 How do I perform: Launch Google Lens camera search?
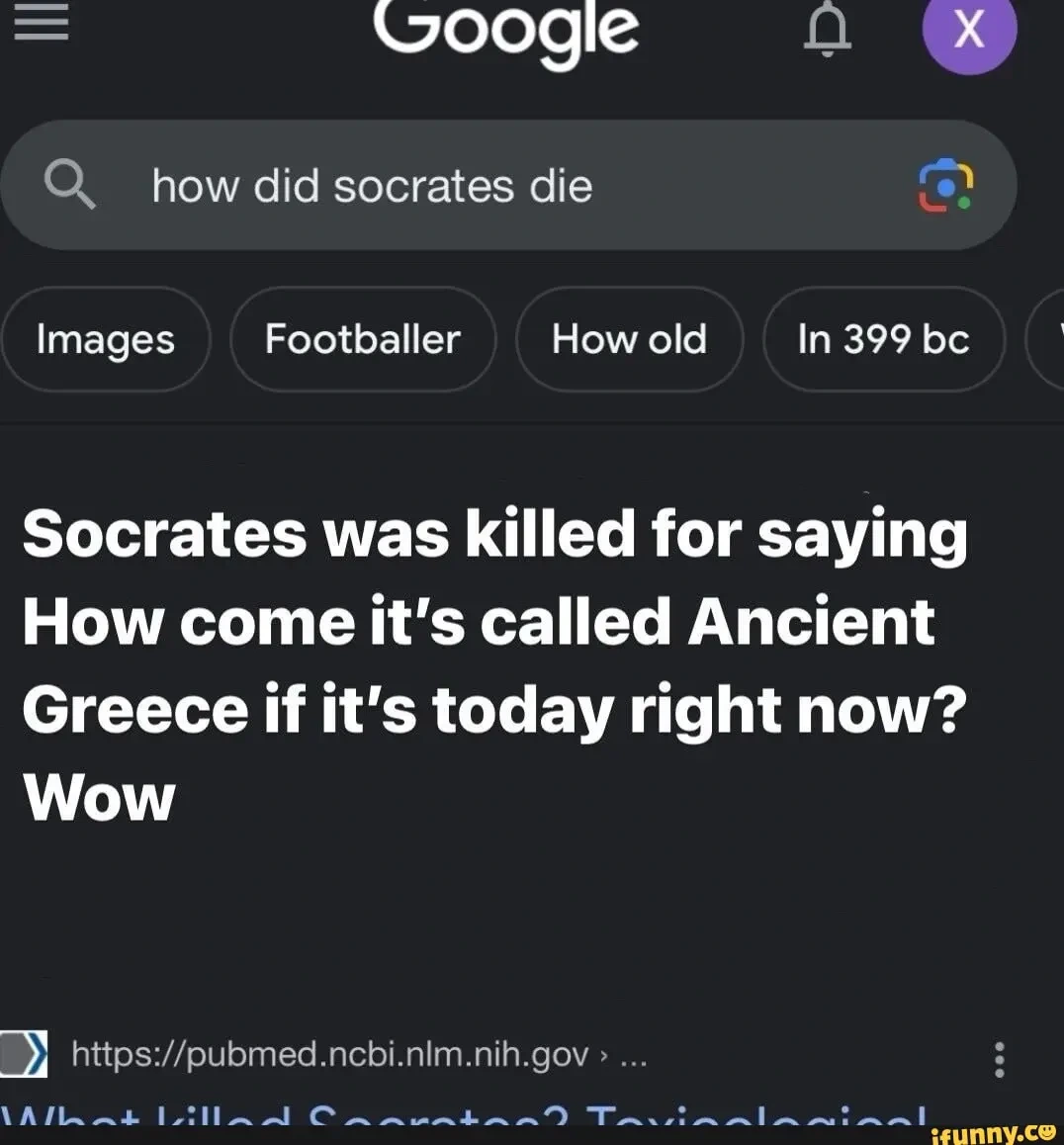point(945,185)
